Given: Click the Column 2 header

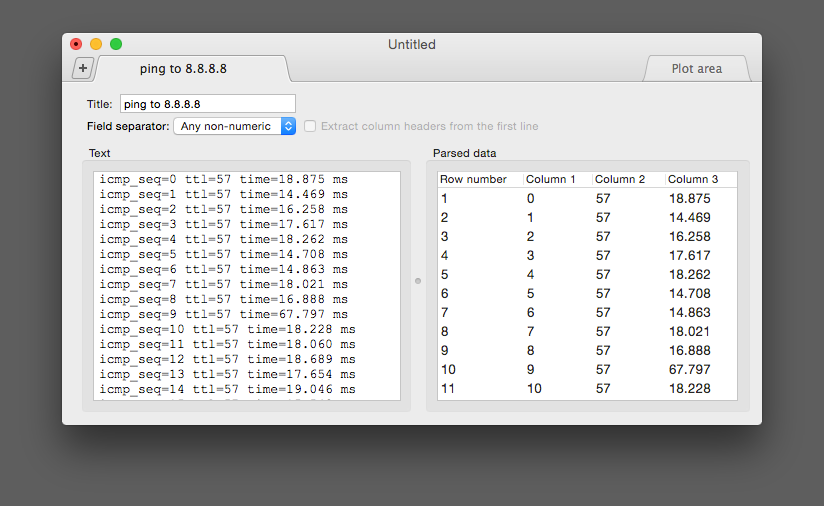Looking at the screenshot, I should click(x=620, y=180).
